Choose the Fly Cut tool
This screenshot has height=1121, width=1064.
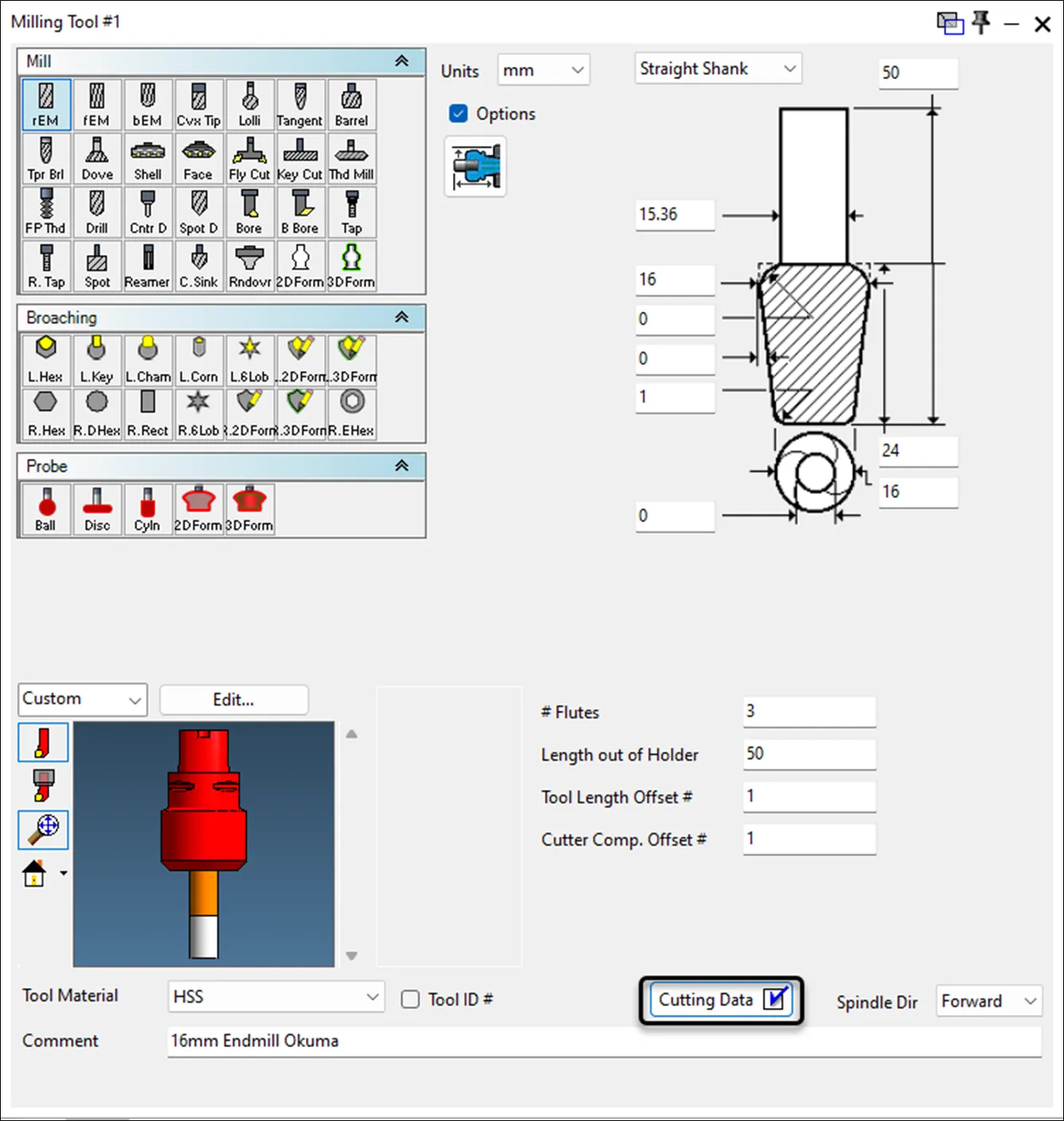249,158
